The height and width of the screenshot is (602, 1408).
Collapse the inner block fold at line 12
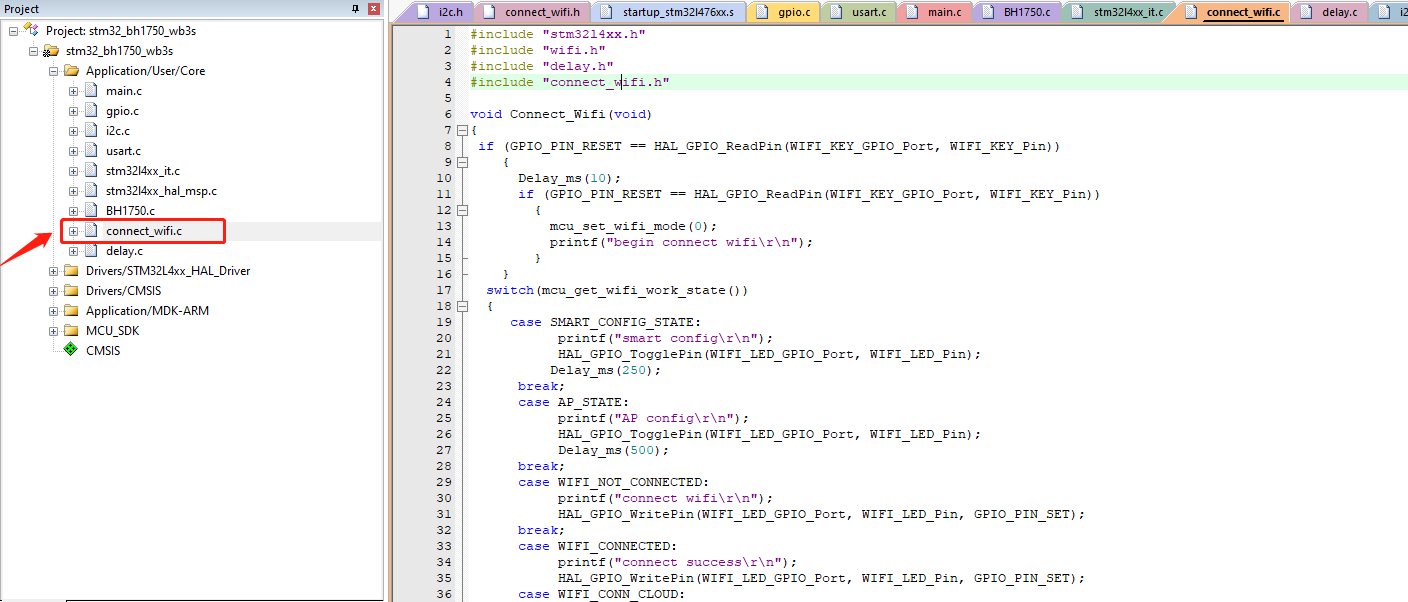[x=461, y=210]
